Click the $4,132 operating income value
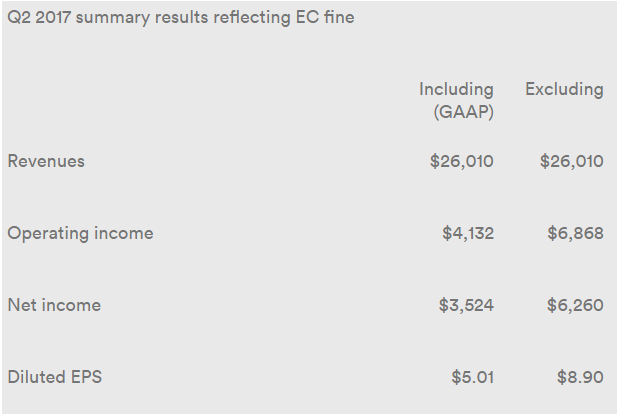Image resolution: width=617 pixels, height=414 pixels. tap(468, 233)
